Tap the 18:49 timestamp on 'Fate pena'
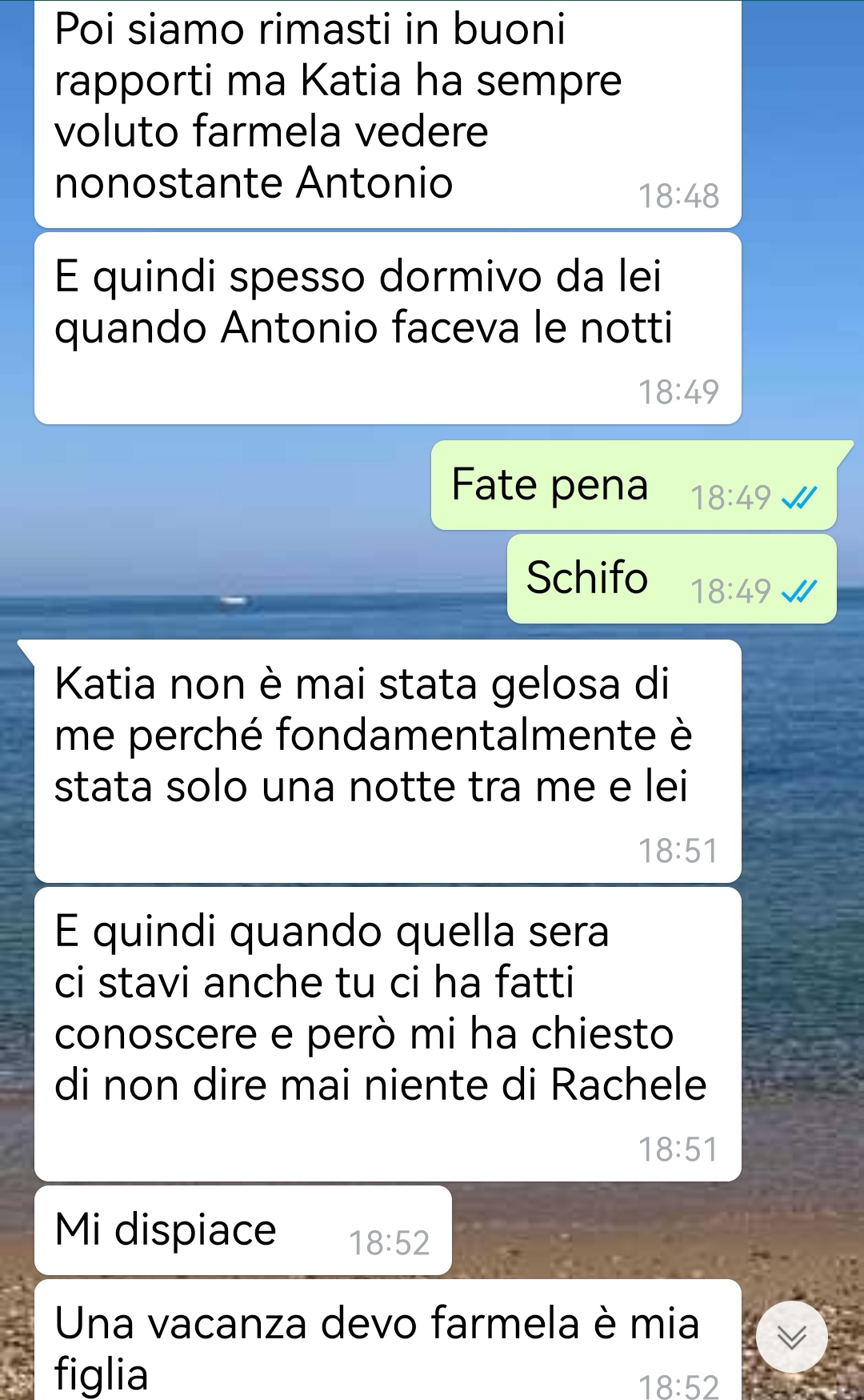The width and height of the screenshot is (864, 1400). pos(730,498)
